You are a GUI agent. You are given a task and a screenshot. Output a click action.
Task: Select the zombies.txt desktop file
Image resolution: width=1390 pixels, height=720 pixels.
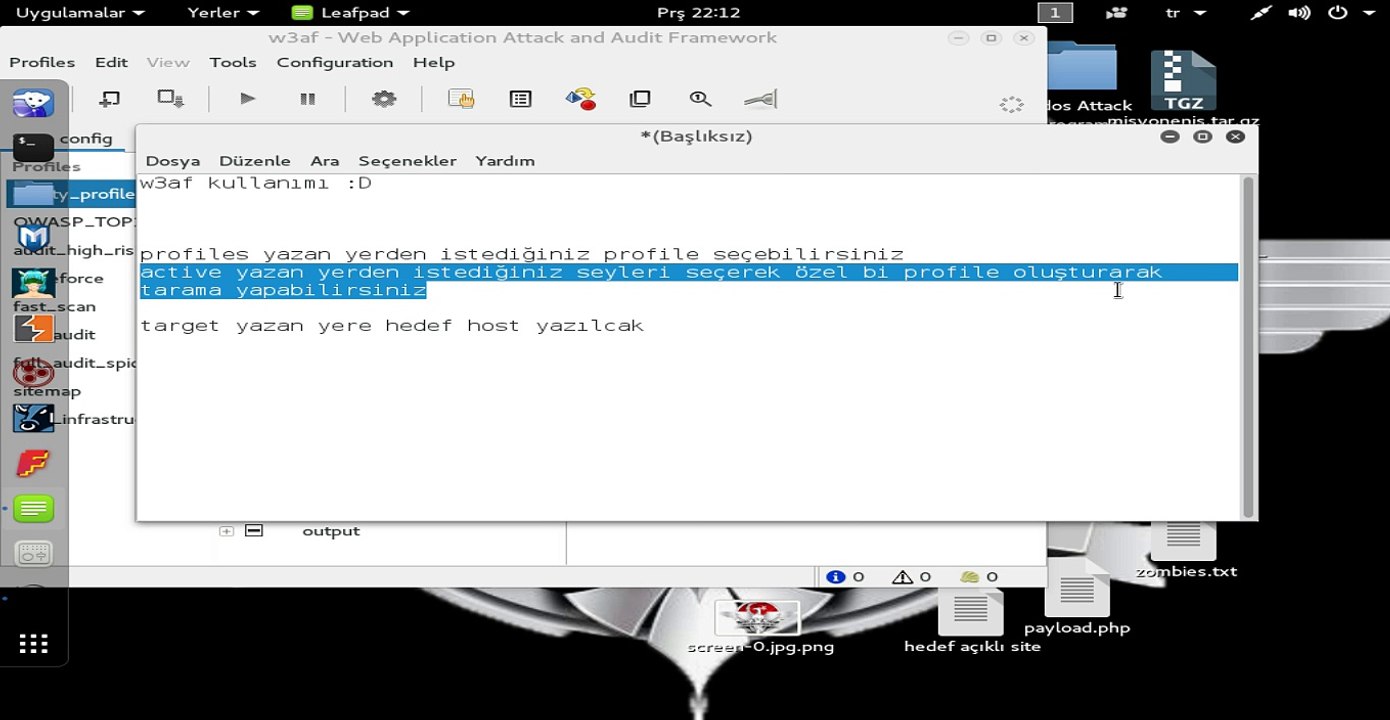click(x=1185, y=546)
